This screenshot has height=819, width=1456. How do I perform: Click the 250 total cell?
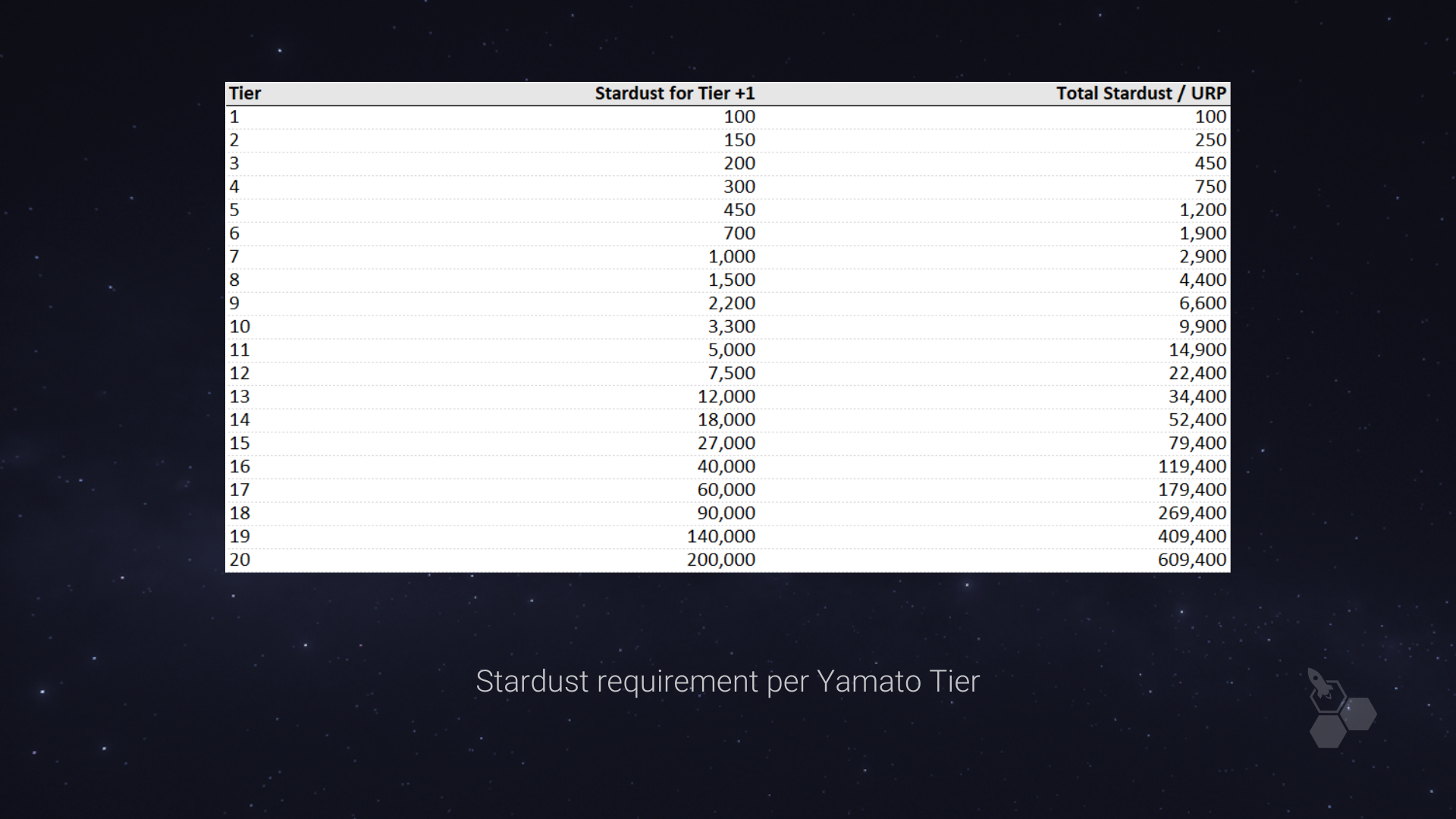point(1210,140)
